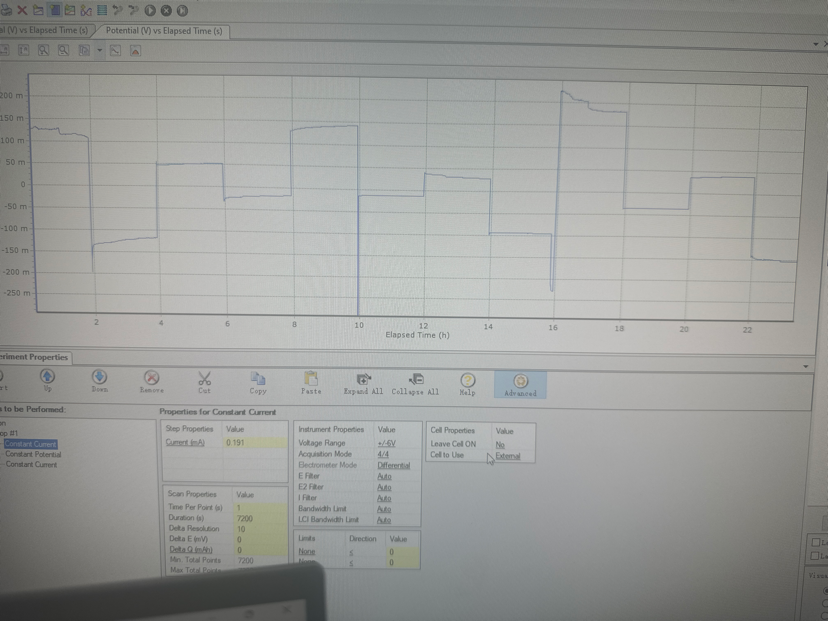
Task: Click the Cut scissors button
Action: (x=204, y=382)
